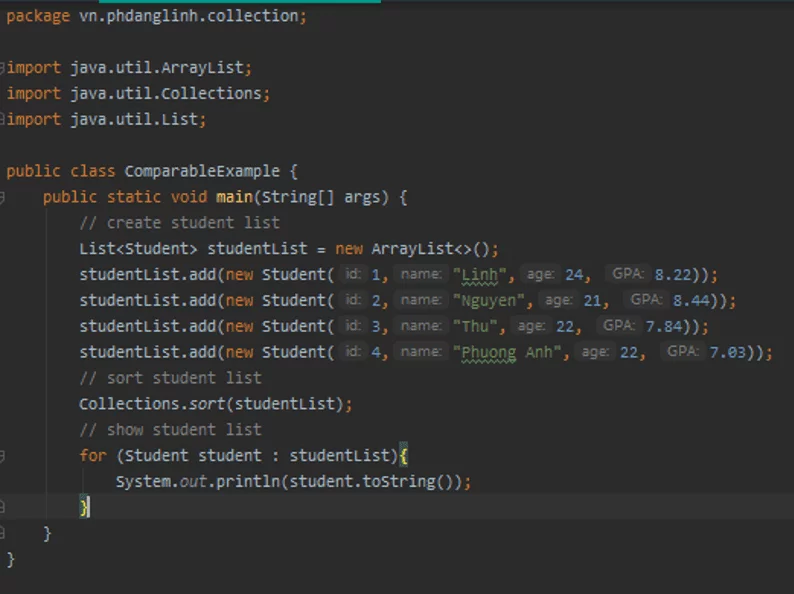Screen dimensions: 794x594
Task: Click the "Phuong Anh" string literal
Action: point(512,353)
